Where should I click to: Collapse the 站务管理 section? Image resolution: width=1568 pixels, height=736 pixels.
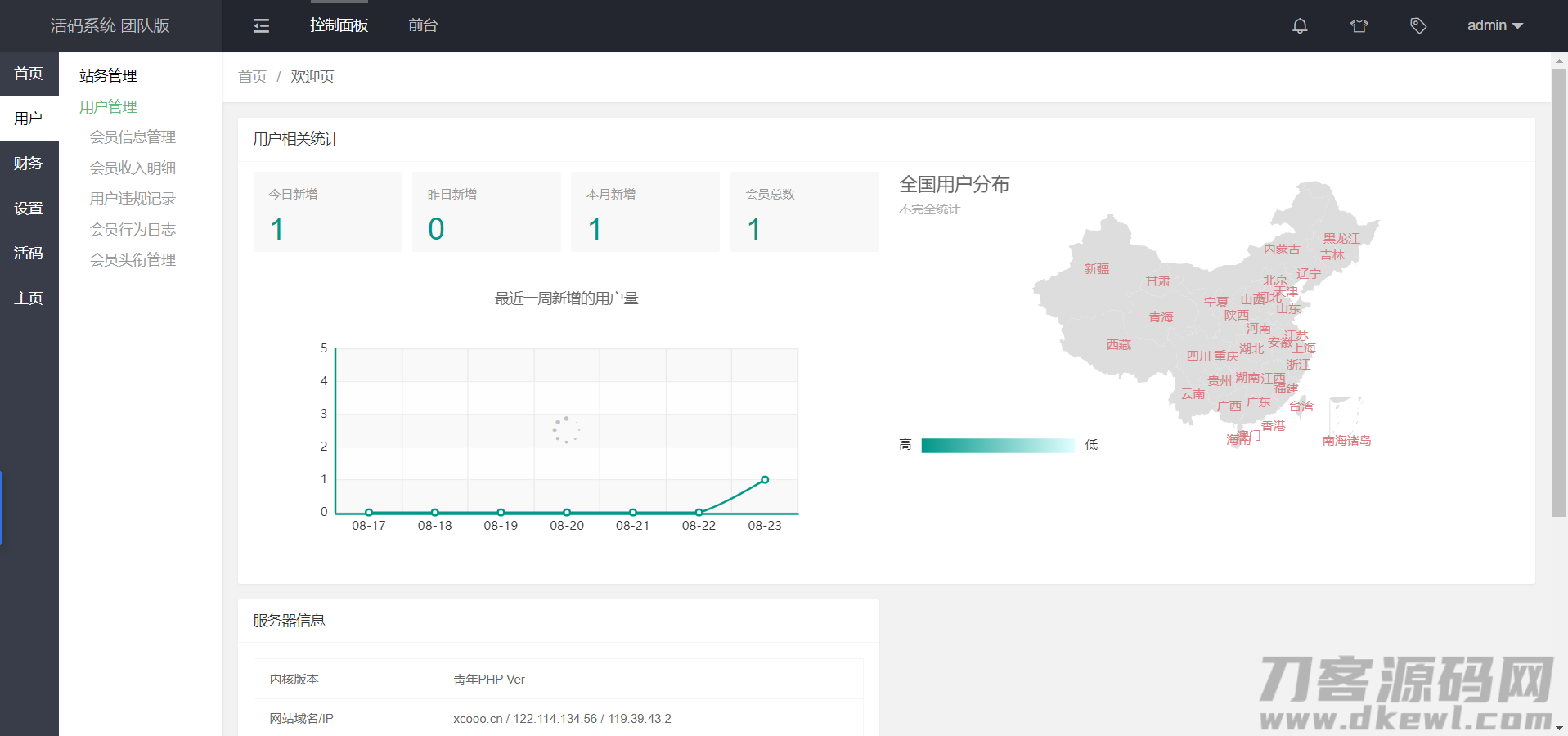coord(106,75)
